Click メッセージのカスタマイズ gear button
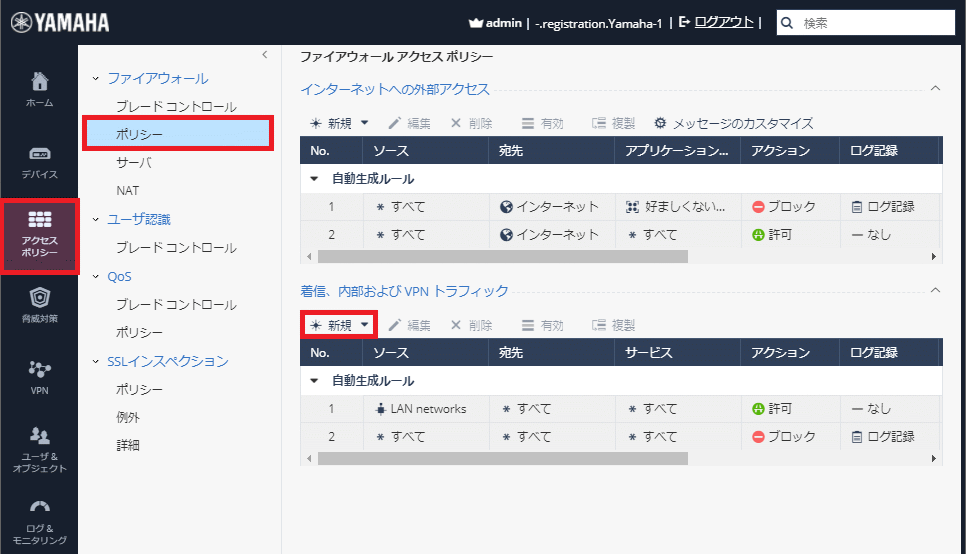The height and width of the screenshot is (554, 966). [733, 123]
